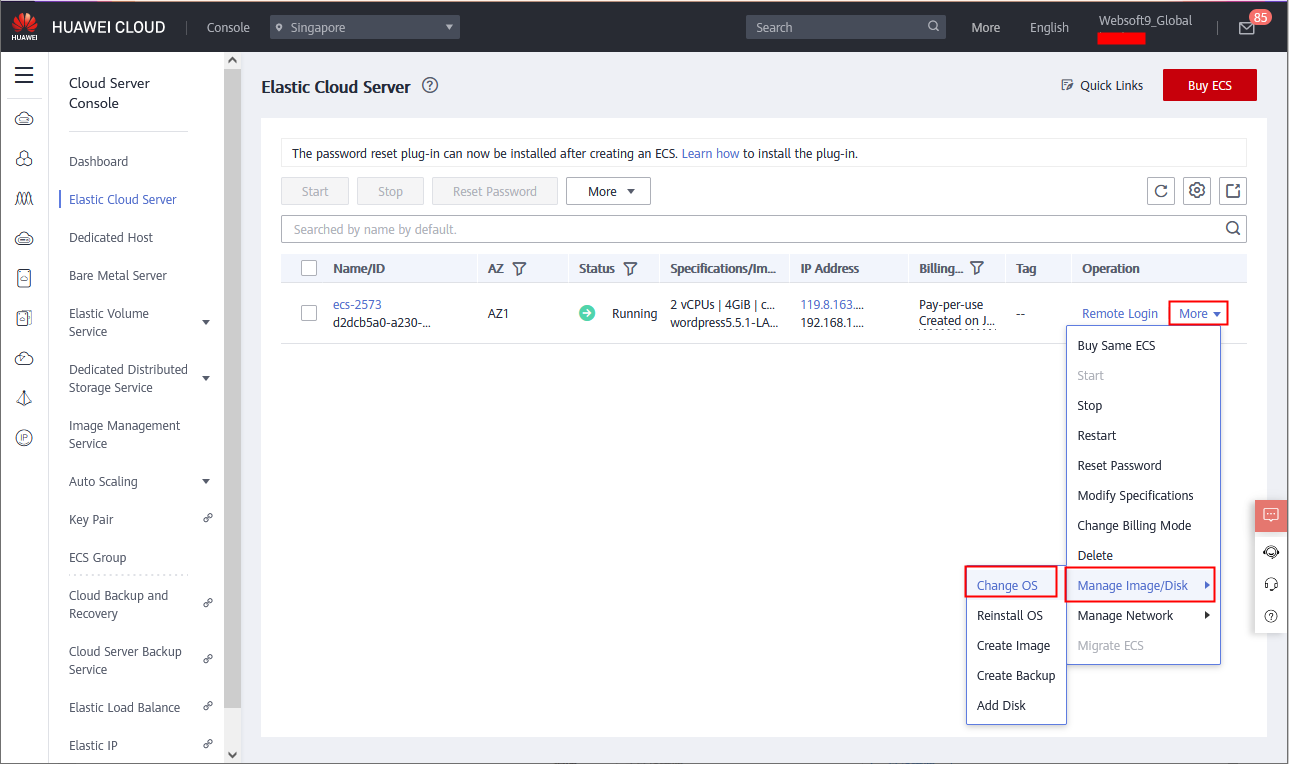1289x764 pixels.
Task: Click the Buy ECS button
Action: pyautogui.click(x=1209, y=86)
